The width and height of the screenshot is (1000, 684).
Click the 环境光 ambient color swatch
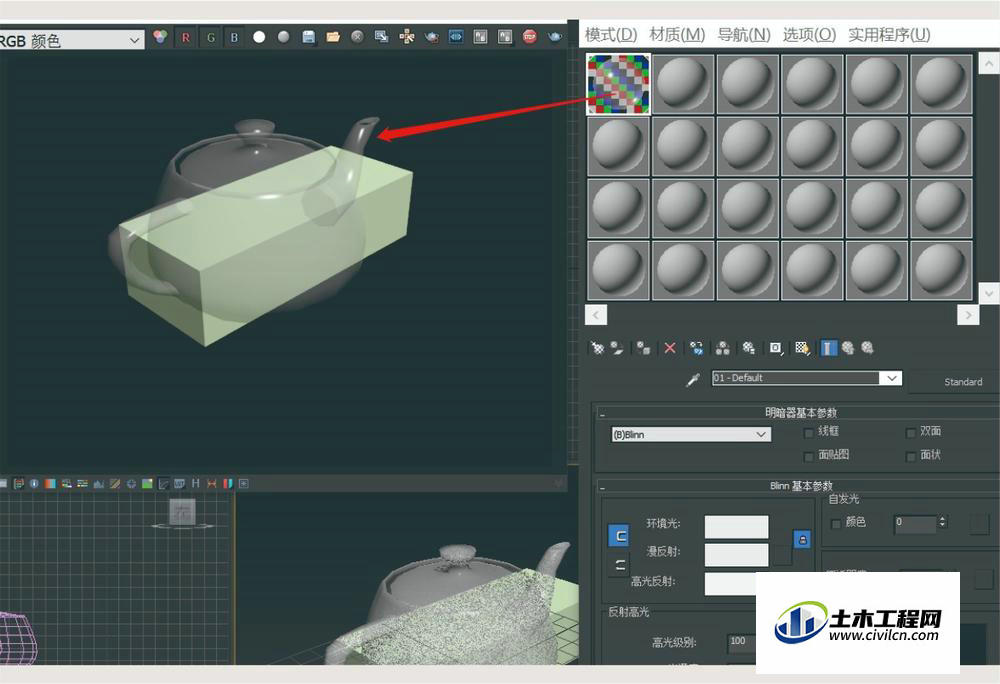(737, 527)
